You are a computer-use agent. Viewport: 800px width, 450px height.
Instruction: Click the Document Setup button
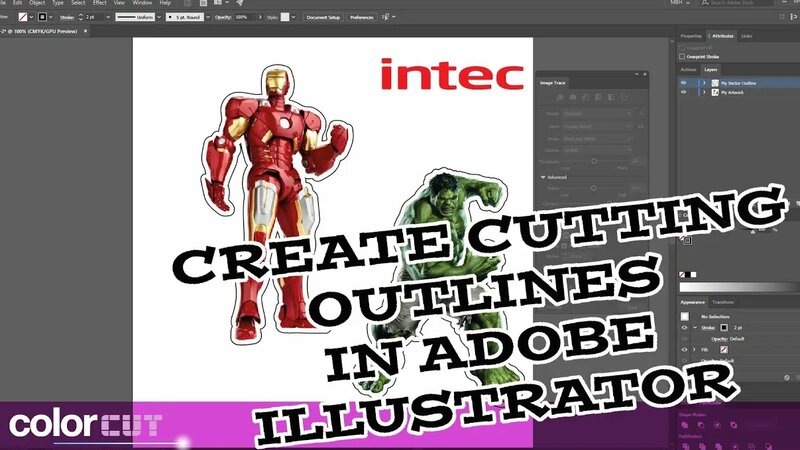point(323,17)
